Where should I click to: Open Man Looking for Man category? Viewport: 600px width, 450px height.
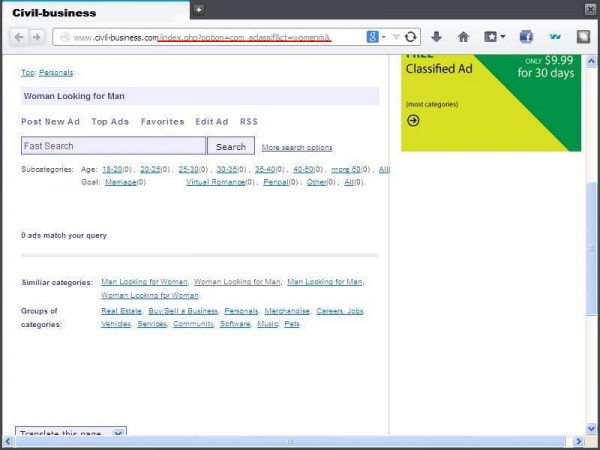[325, 282]
